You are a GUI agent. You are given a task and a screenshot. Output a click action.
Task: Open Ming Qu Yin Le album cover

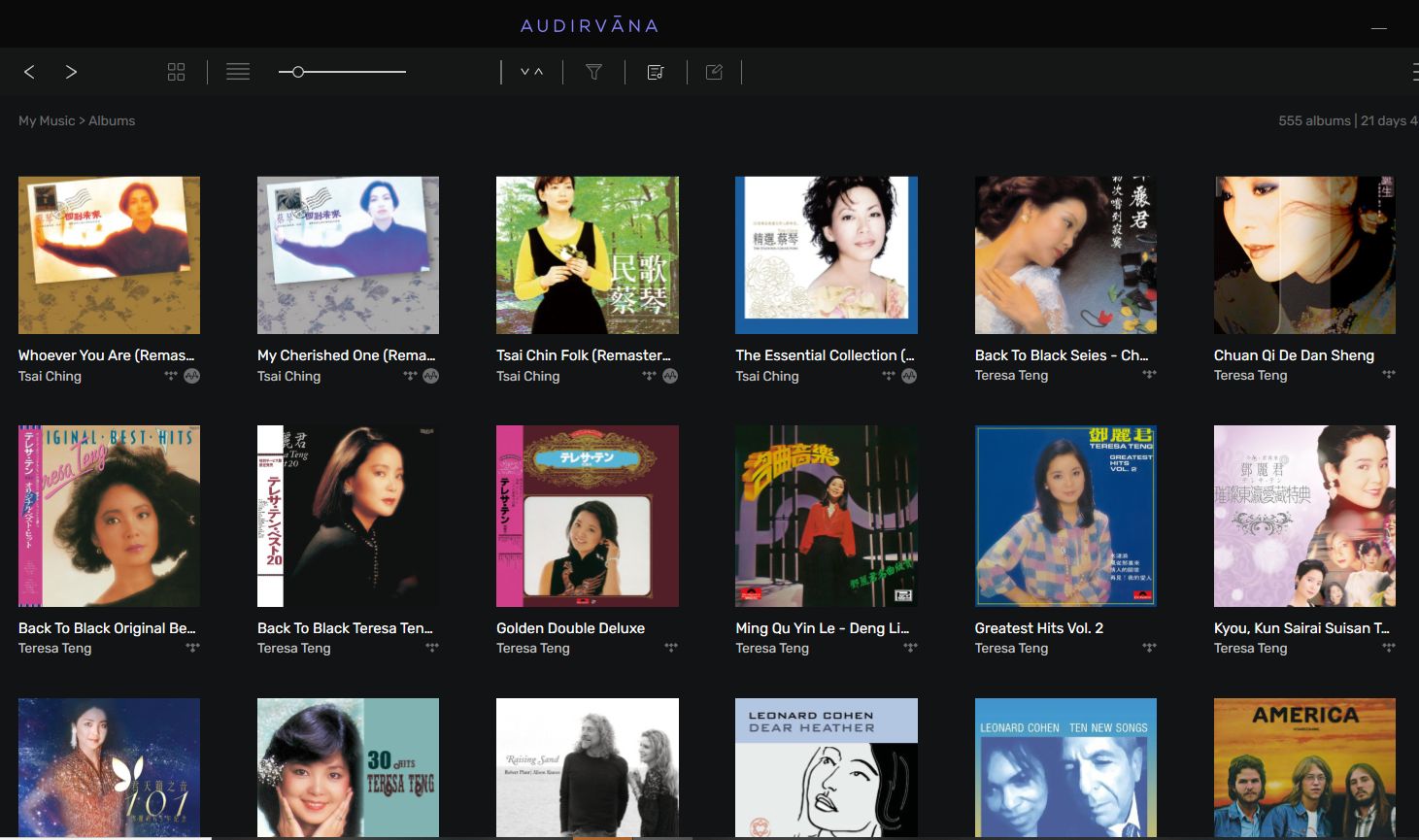point(827,516)
